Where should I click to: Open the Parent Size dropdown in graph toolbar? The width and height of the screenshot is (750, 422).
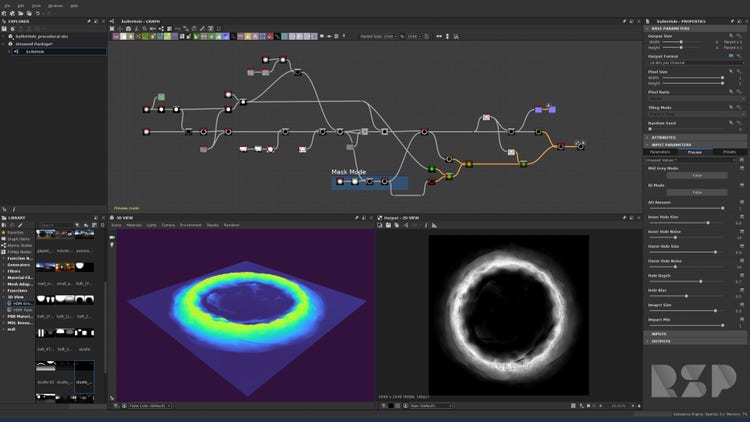click(x=390, y=36)
